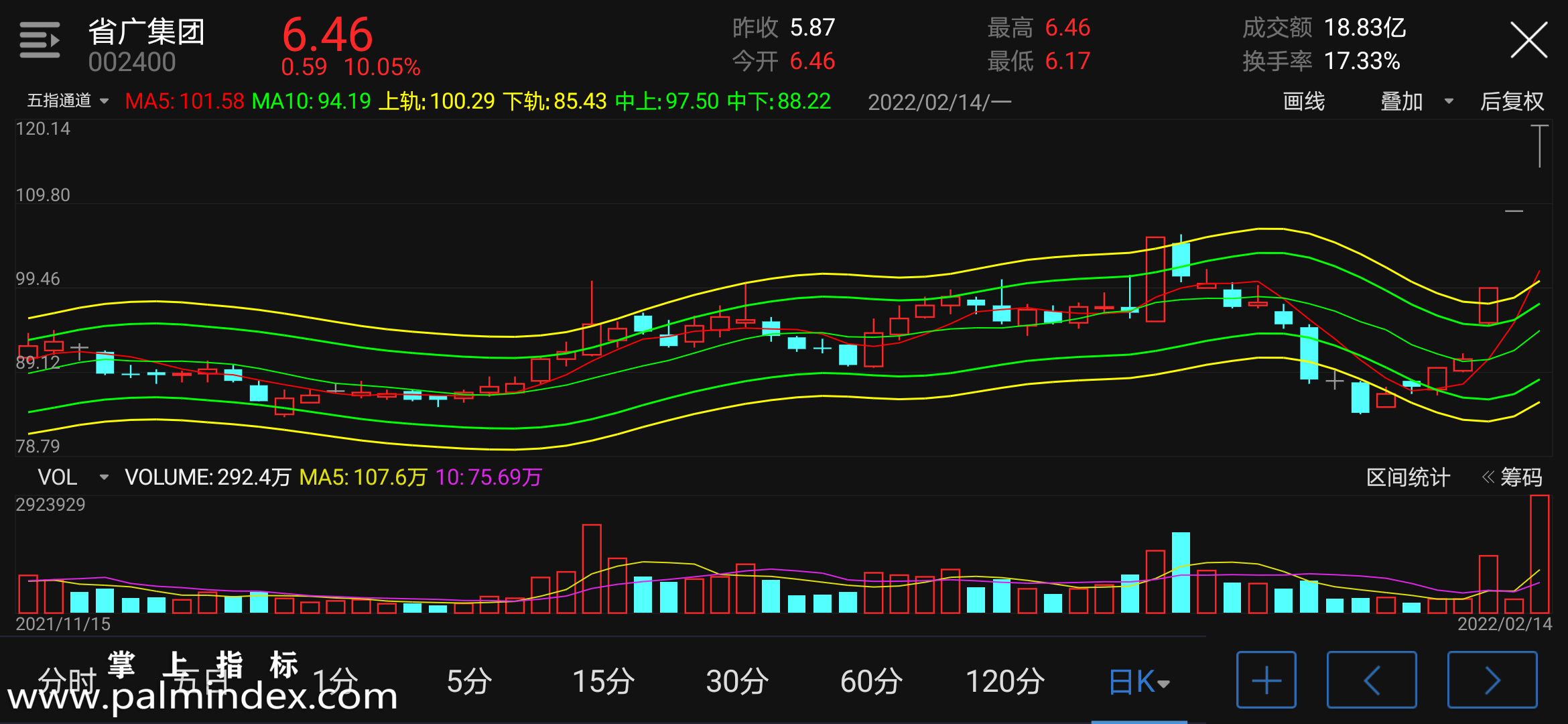
Task: Tap the MA5: 101.58 indicator value
Action: (x=184, y=101)
